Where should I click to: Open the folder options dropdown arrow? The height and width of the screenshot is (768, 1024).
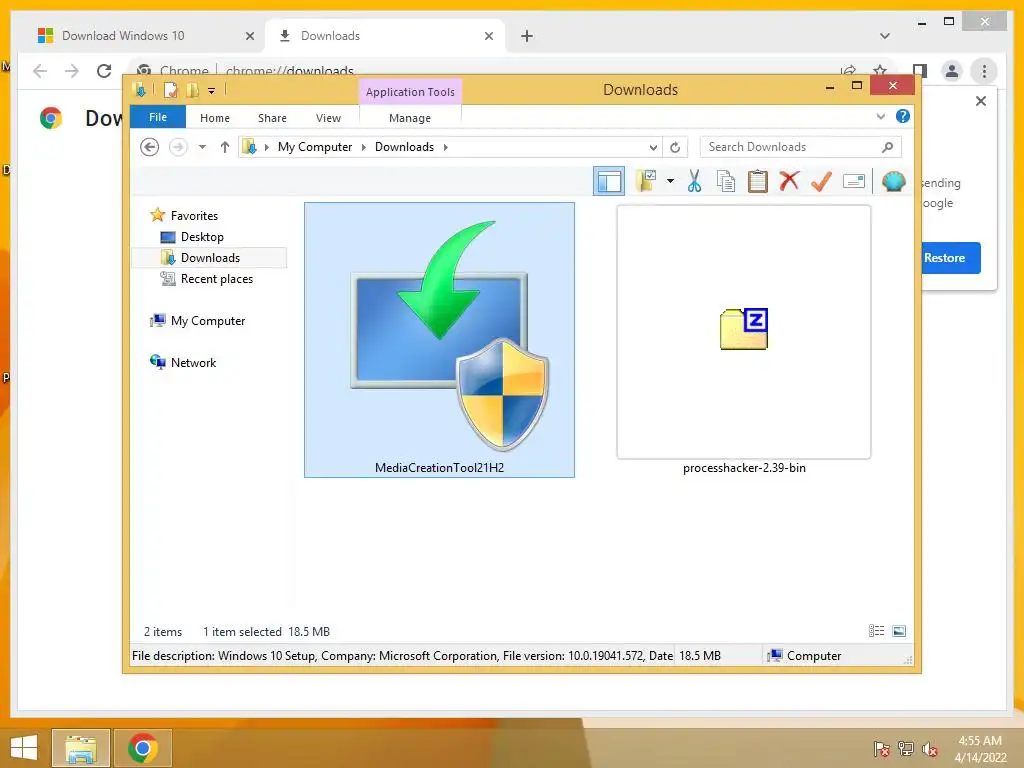pos(670,181)
